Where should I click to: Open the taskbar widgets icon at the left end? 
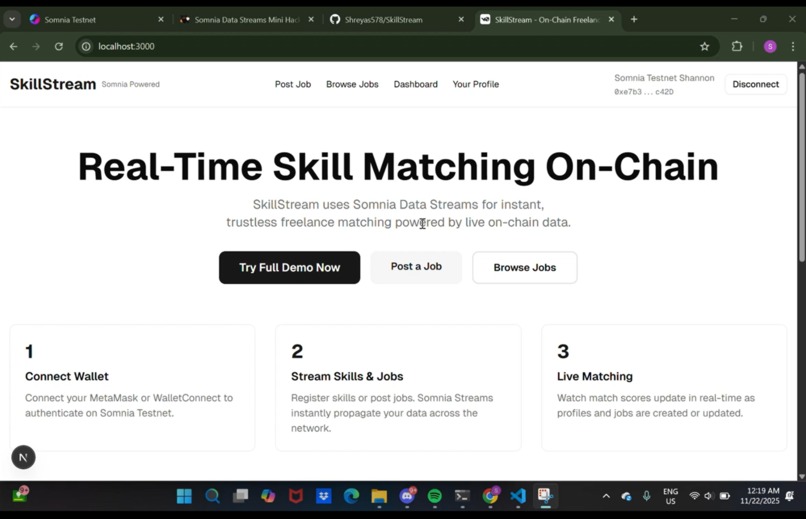tap(21, 494)
